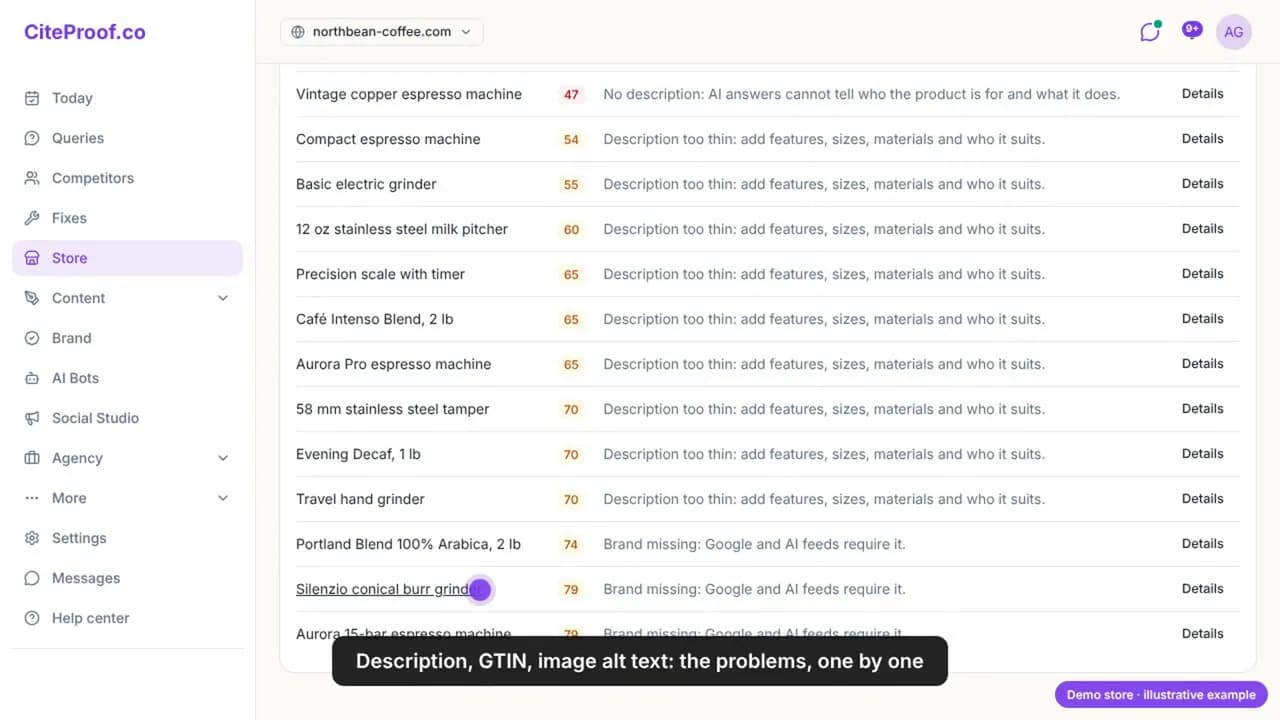The height and width of the screenshot is (720, 1280).
Task: Click the AG user avatar
Action: (1234, 32)
